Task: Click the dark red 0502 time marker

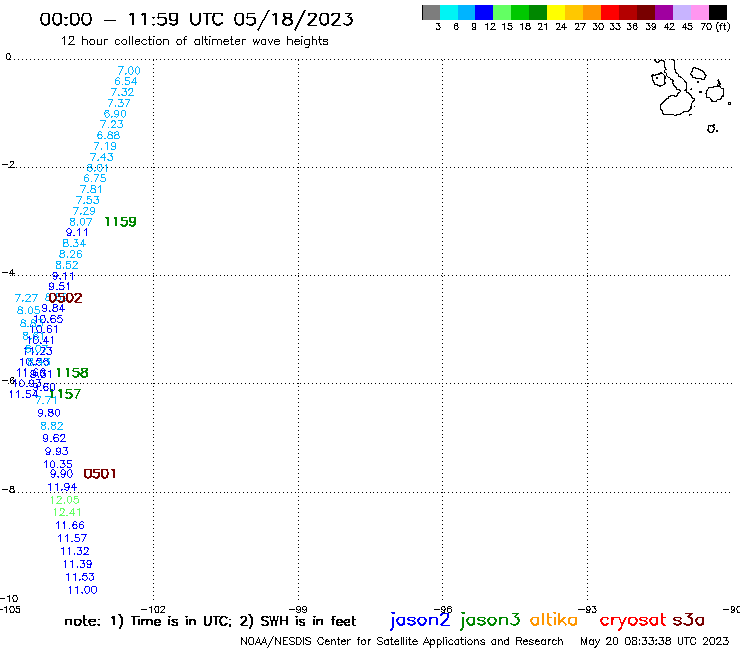Action: coord(66,298)
